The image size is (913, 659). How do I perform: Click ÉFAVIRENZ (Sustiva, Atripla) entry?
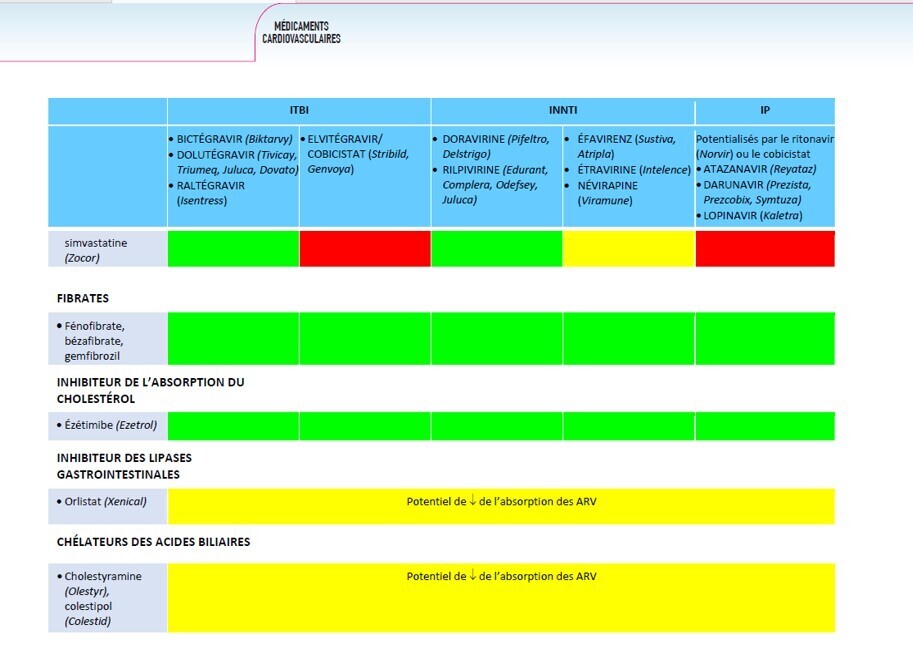[x=625, y=147]
